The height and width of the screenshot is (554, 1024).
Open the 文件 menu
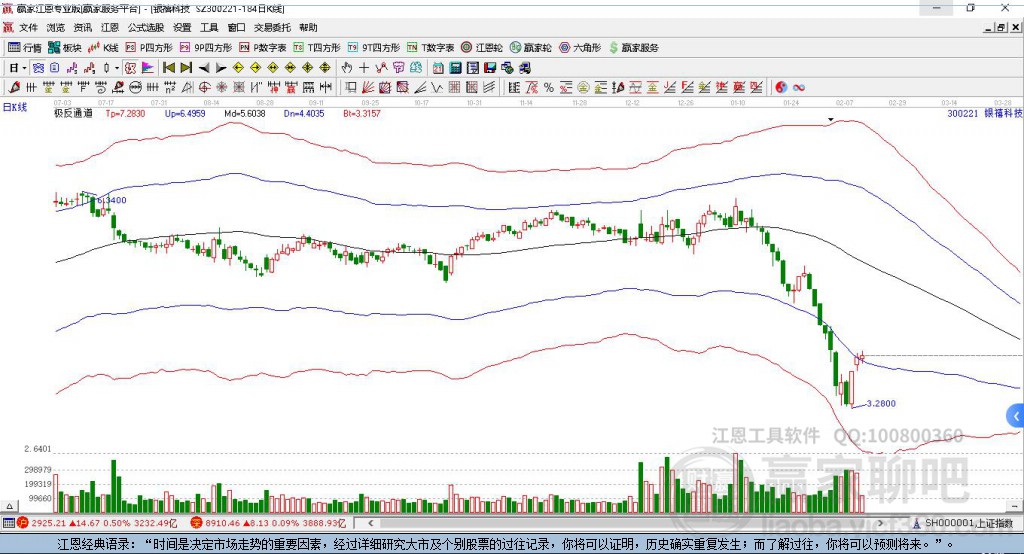[x=28, y=27]
